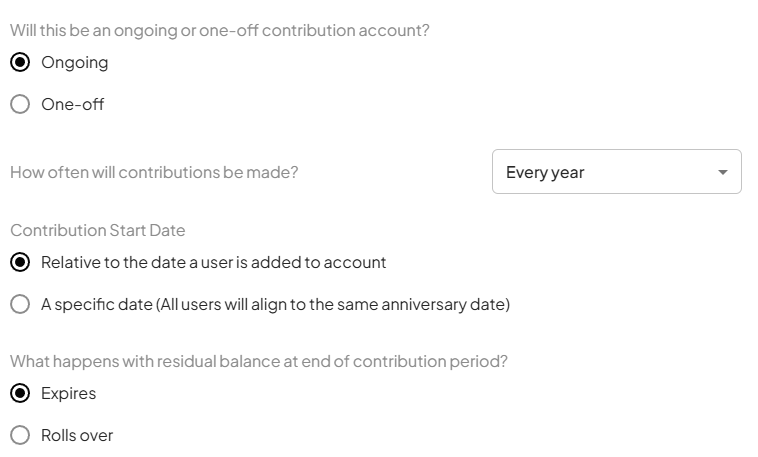Click 'Relative to the date a user is added' label
Image resolution: width=758 pixels, height=457 pixels.
point(213,262)
